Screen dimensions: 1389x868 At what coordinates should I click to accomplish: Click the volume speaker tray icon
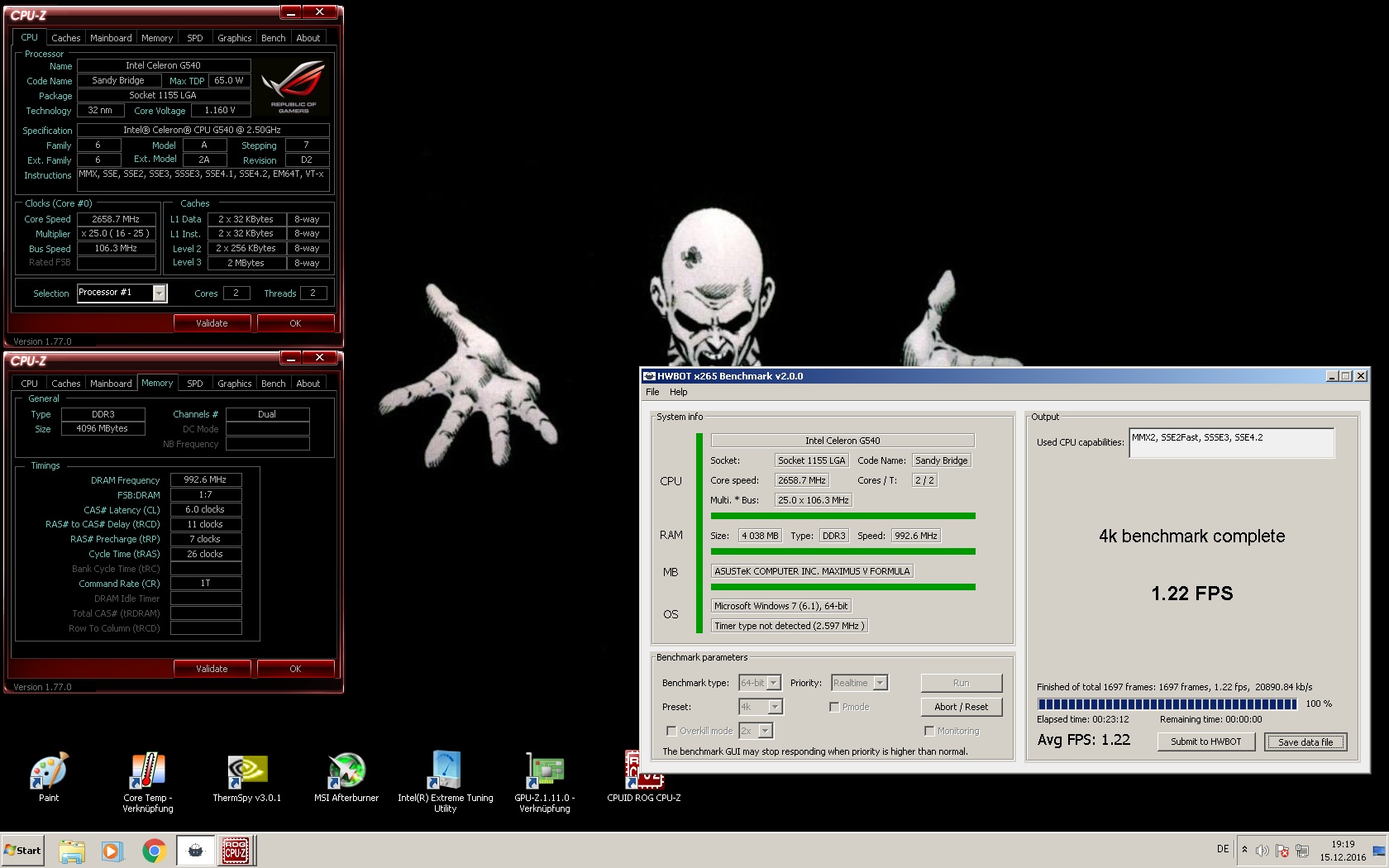click(x=1263, y=851)
